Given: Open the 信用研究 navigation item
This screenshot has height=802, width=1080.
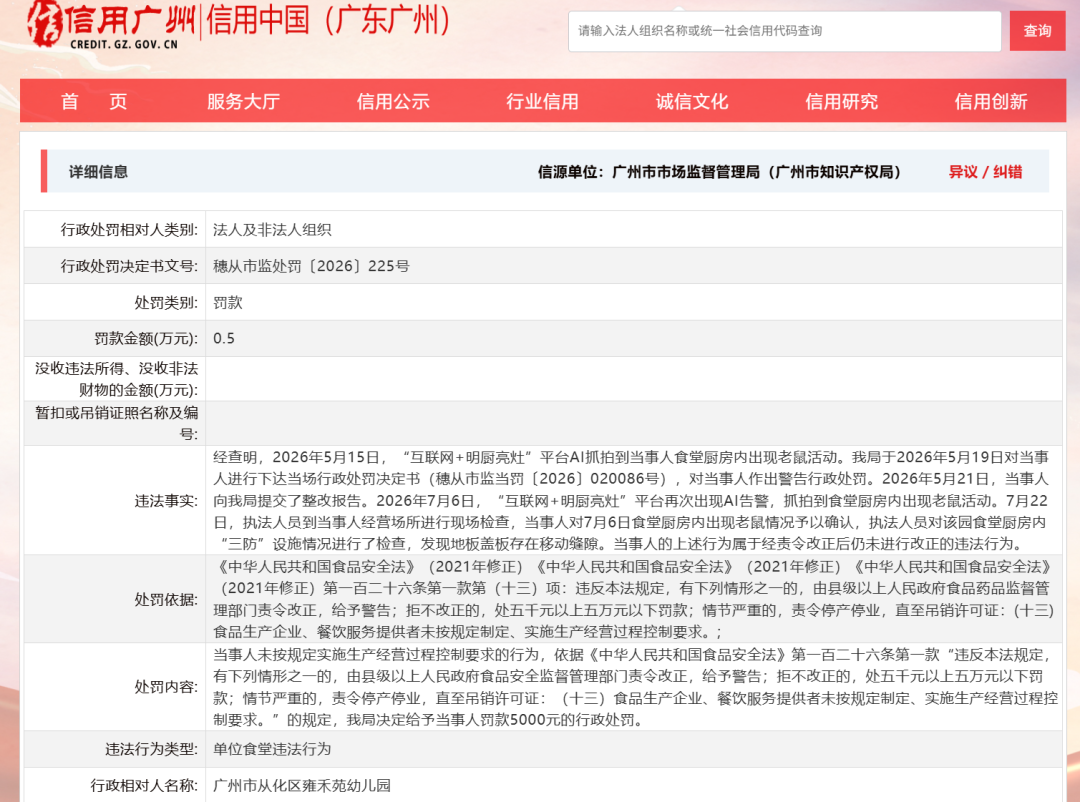Looking at the screenshot, I should click(841, 101).
